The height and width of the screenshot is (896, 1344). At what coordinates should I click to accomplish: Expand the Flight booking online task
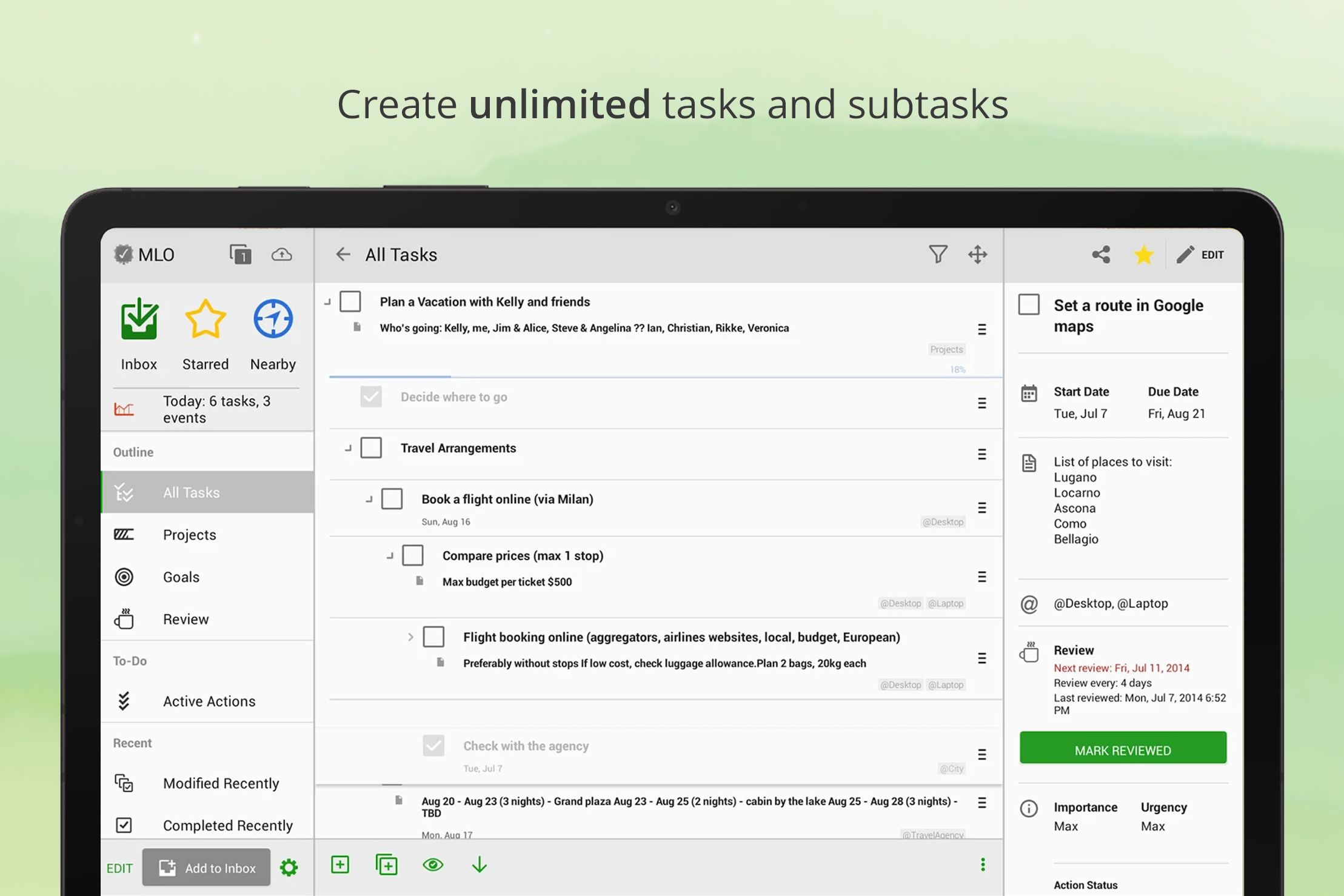click(x=410, y=637)
